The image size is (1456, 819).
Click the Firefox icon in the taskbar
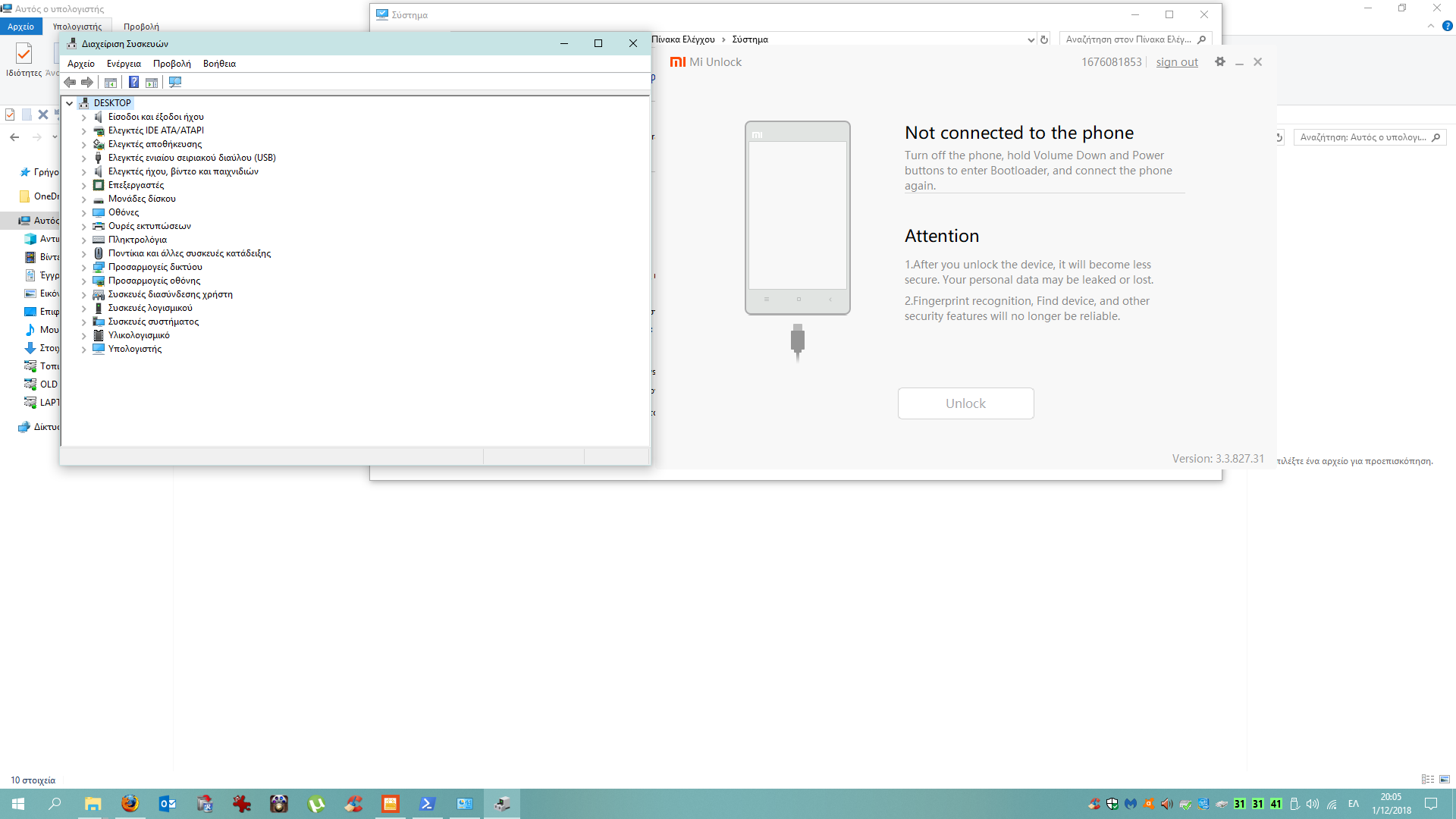coord(130,804)
